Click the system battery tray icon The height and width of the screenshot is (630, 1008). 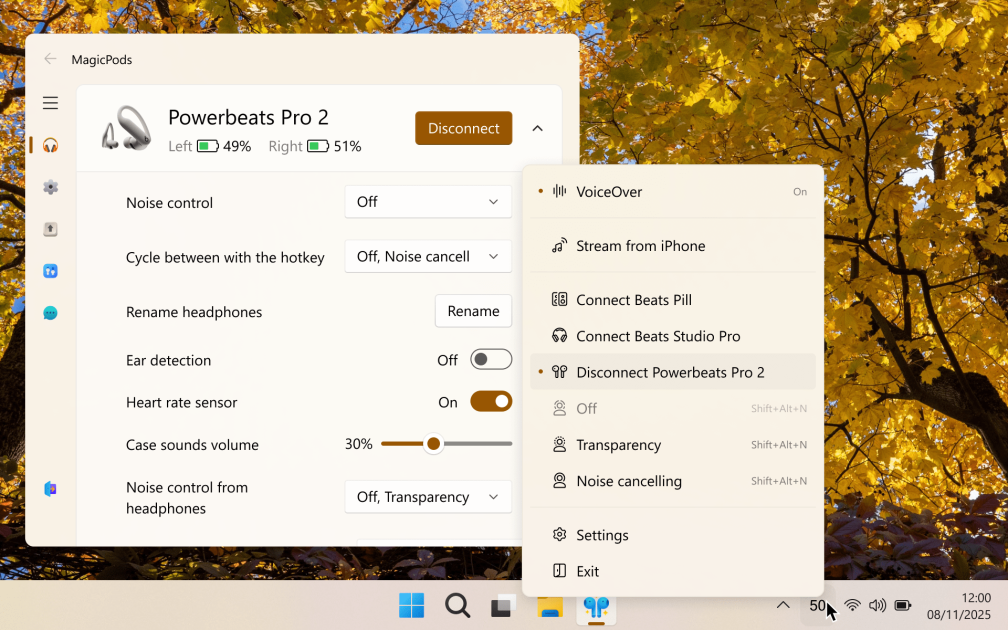(903, 605)
